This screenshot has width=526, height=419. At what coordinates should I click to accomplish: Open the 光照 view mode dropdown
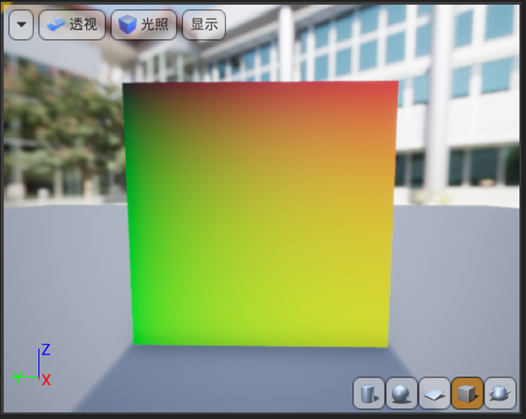[x=144, y=24]
